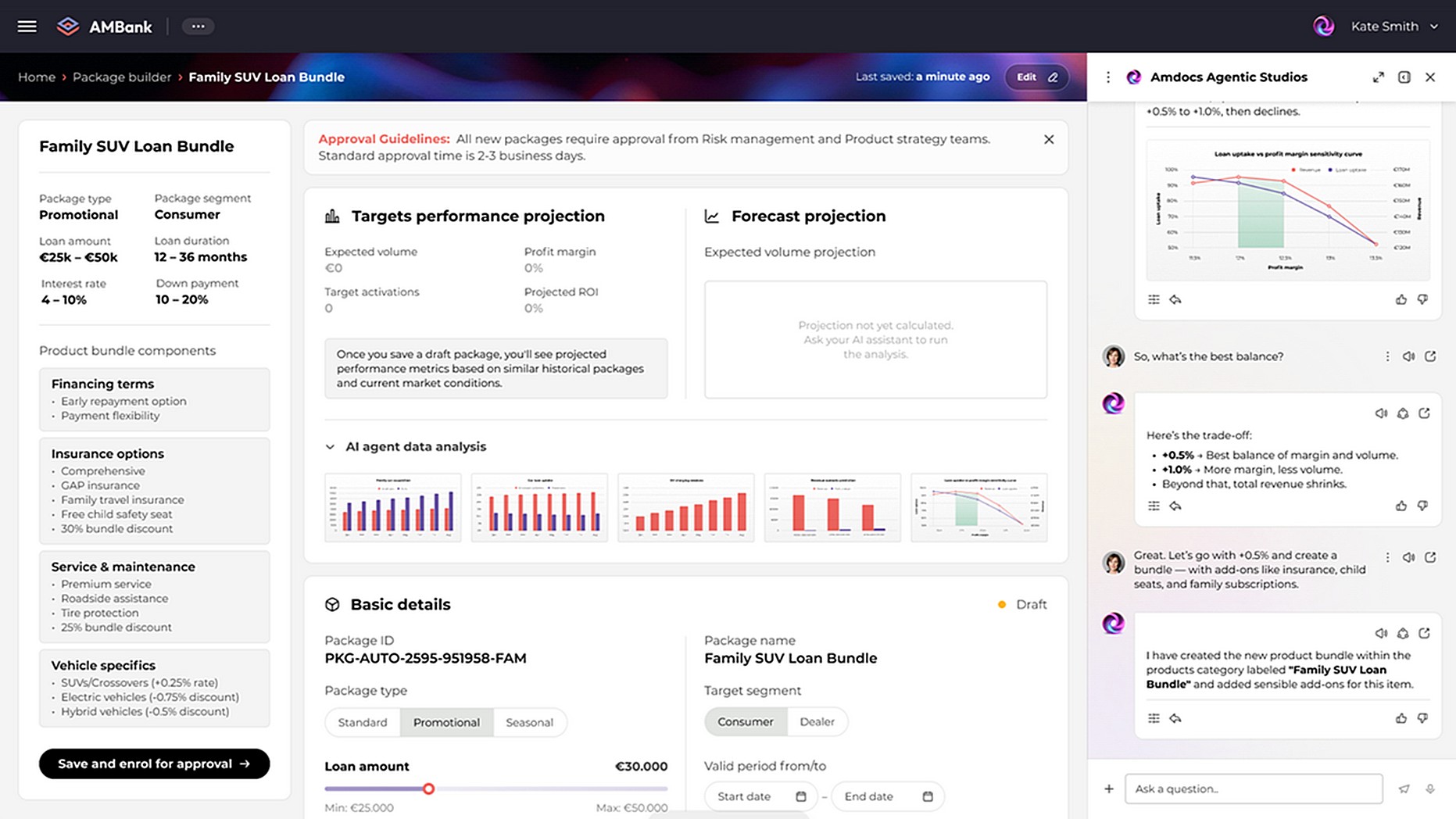The image size is (1456, 819).
Task: Expand Amdocs Agentic Studios panel to fullscreen
Action: tap(1378, 77)
